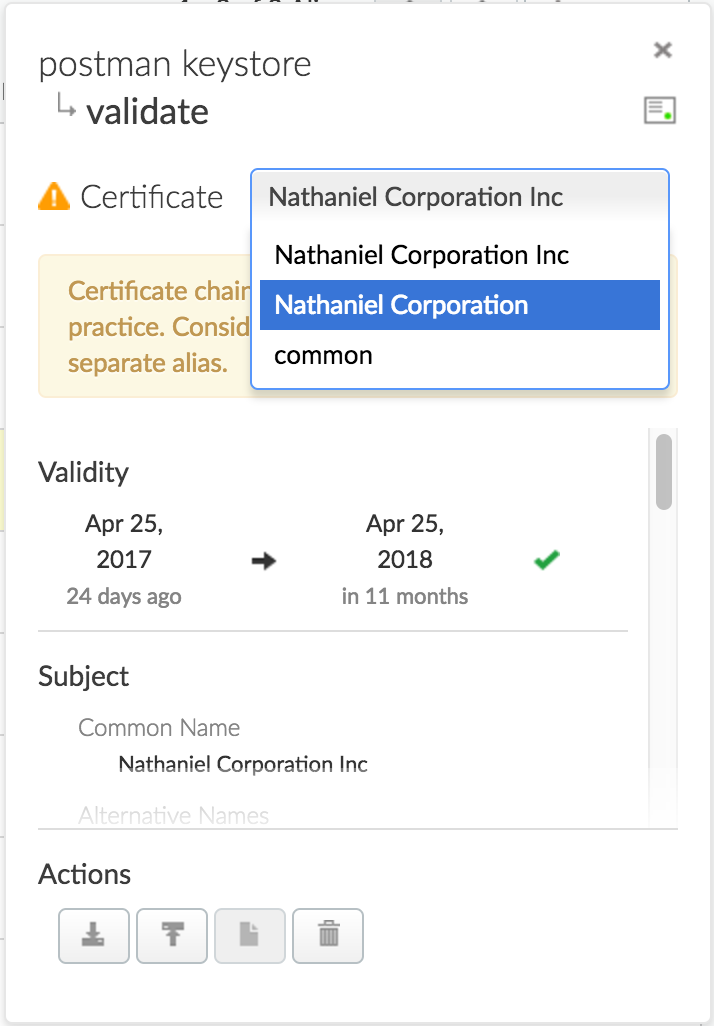The height and width of the screenshot is (1026, 714).
Task: Click the certificate icon below the close button
Action: 659,111
